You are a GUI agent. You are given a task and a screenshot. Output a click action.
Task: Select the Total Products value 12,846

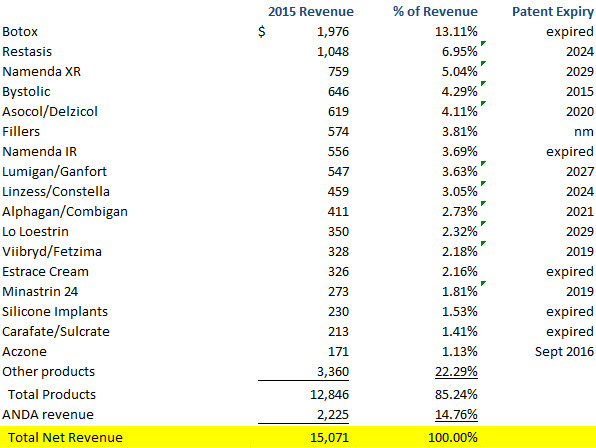329,394
